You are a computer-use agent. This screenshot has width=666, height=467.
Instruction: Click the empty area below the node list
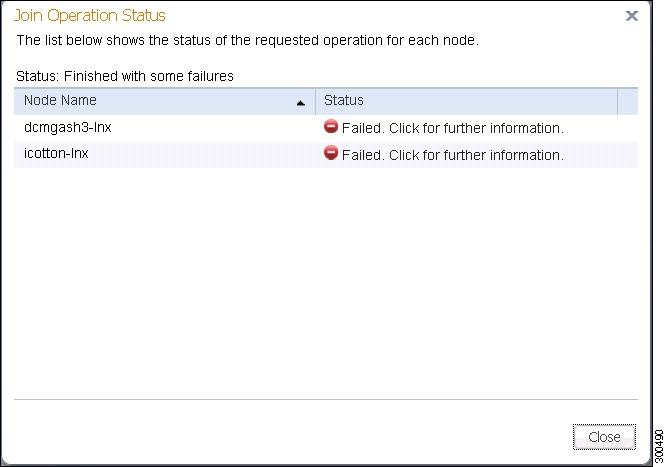pyautogui.click(x=326, y=283)
